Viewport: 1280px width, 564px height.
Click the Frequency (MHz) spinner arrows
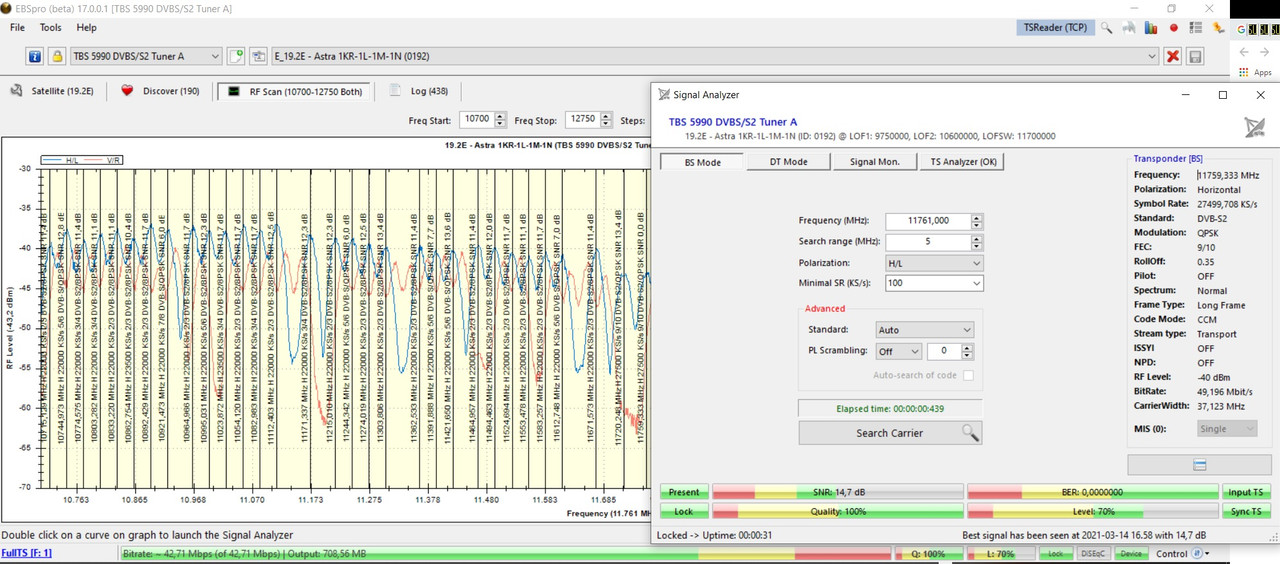[x=976, y=220]
